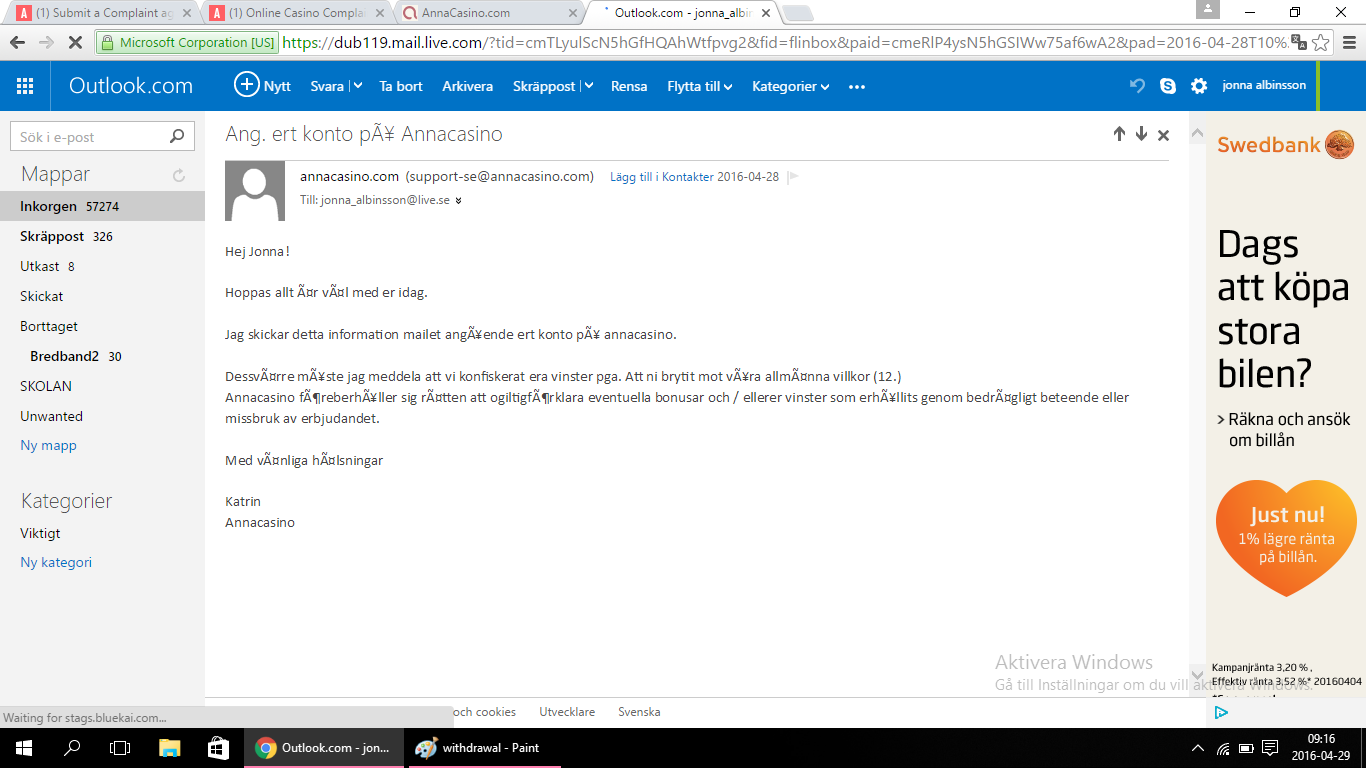Open Windows taskbar search

[x=72, y=748]
